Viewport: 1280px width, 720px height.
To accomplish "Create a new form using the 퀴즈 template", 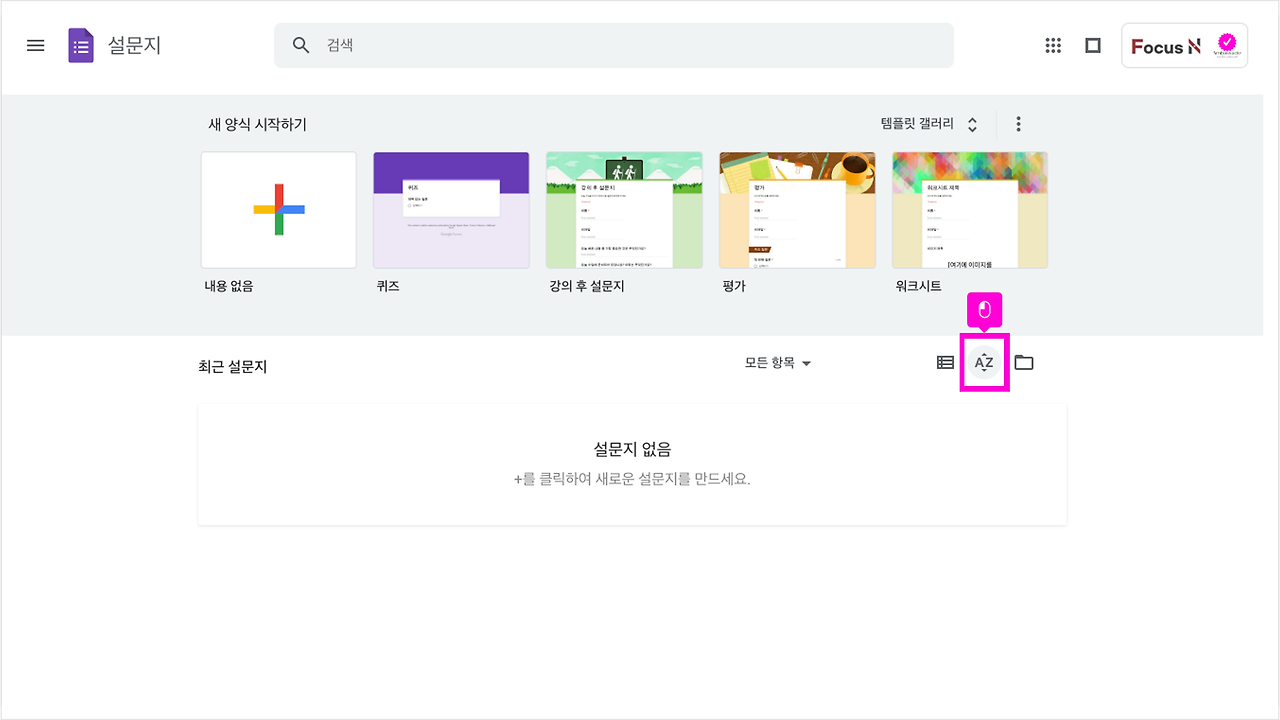I will [451, 210].
